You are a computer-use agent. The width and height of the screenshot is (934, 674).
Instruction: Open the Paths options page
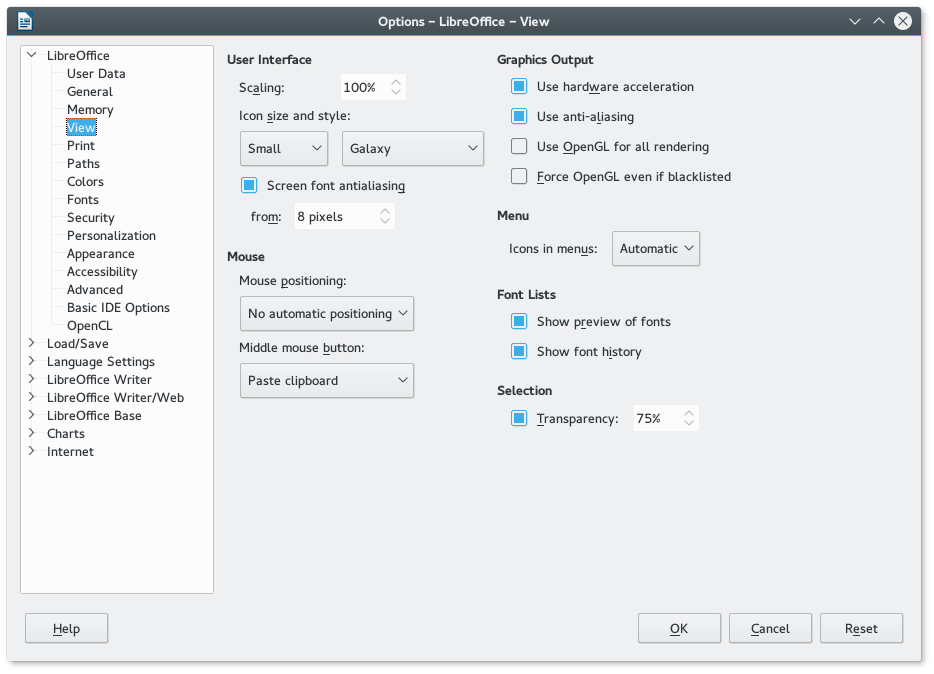point(83,163)
